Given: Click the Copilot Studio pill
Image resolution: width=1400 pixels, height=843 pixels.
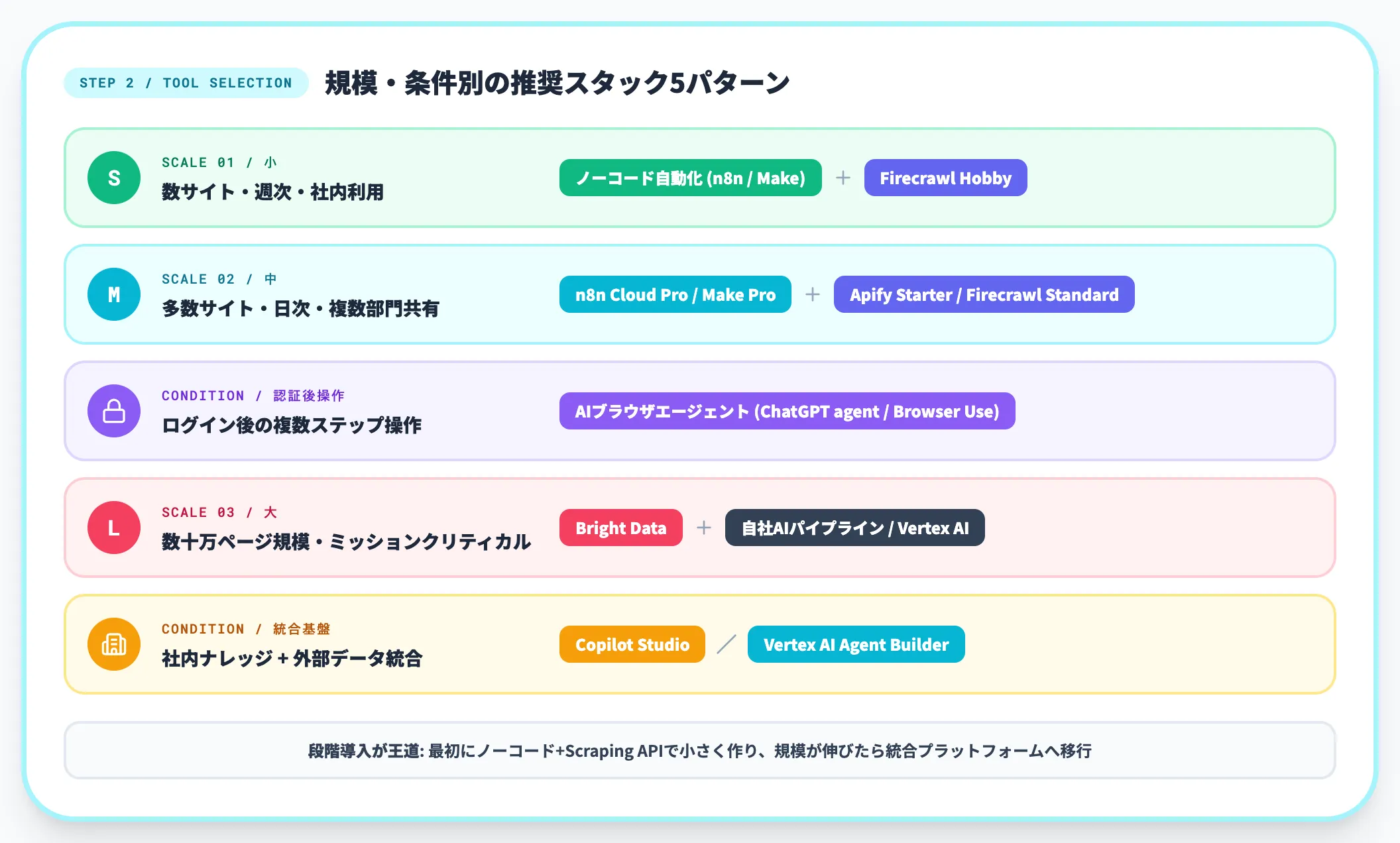Looking at the screenshot, I should [x=632, y=644].
